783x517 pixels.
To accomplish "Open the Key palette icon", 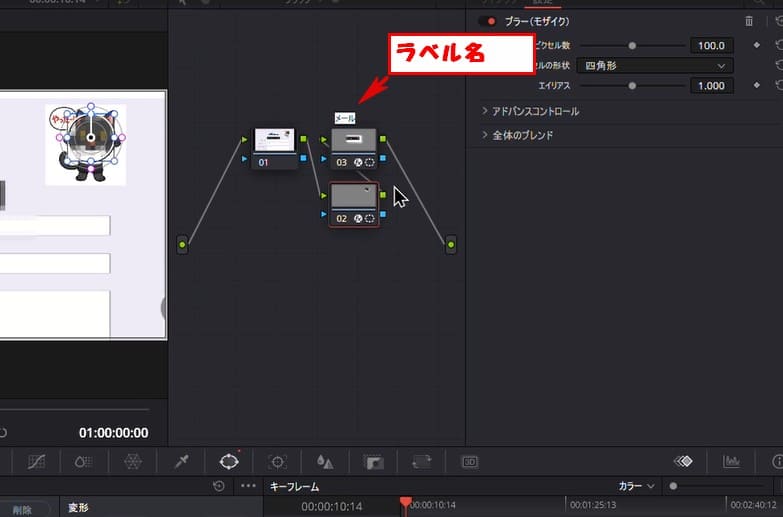I will 373,461.
